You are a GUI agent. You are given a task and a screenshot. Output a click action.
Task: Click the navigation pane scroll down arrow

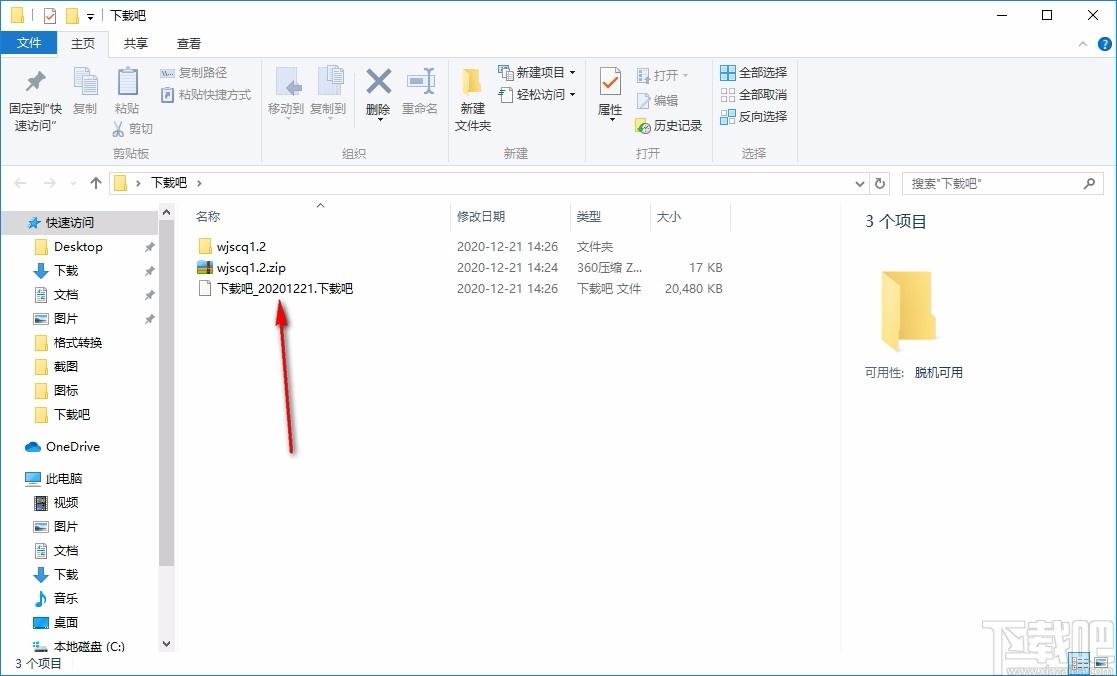point(166,644)
